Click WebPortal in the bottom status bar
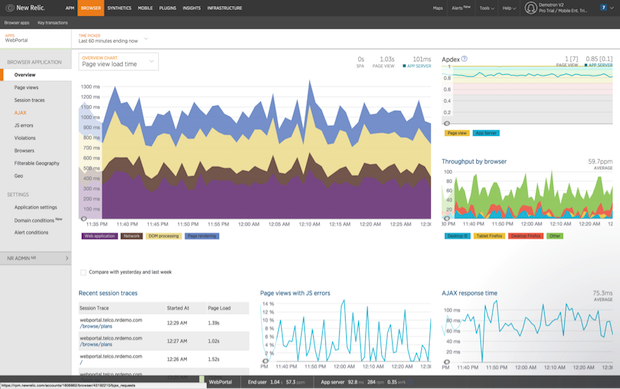 pyautogui.click(x=220, y=382)
